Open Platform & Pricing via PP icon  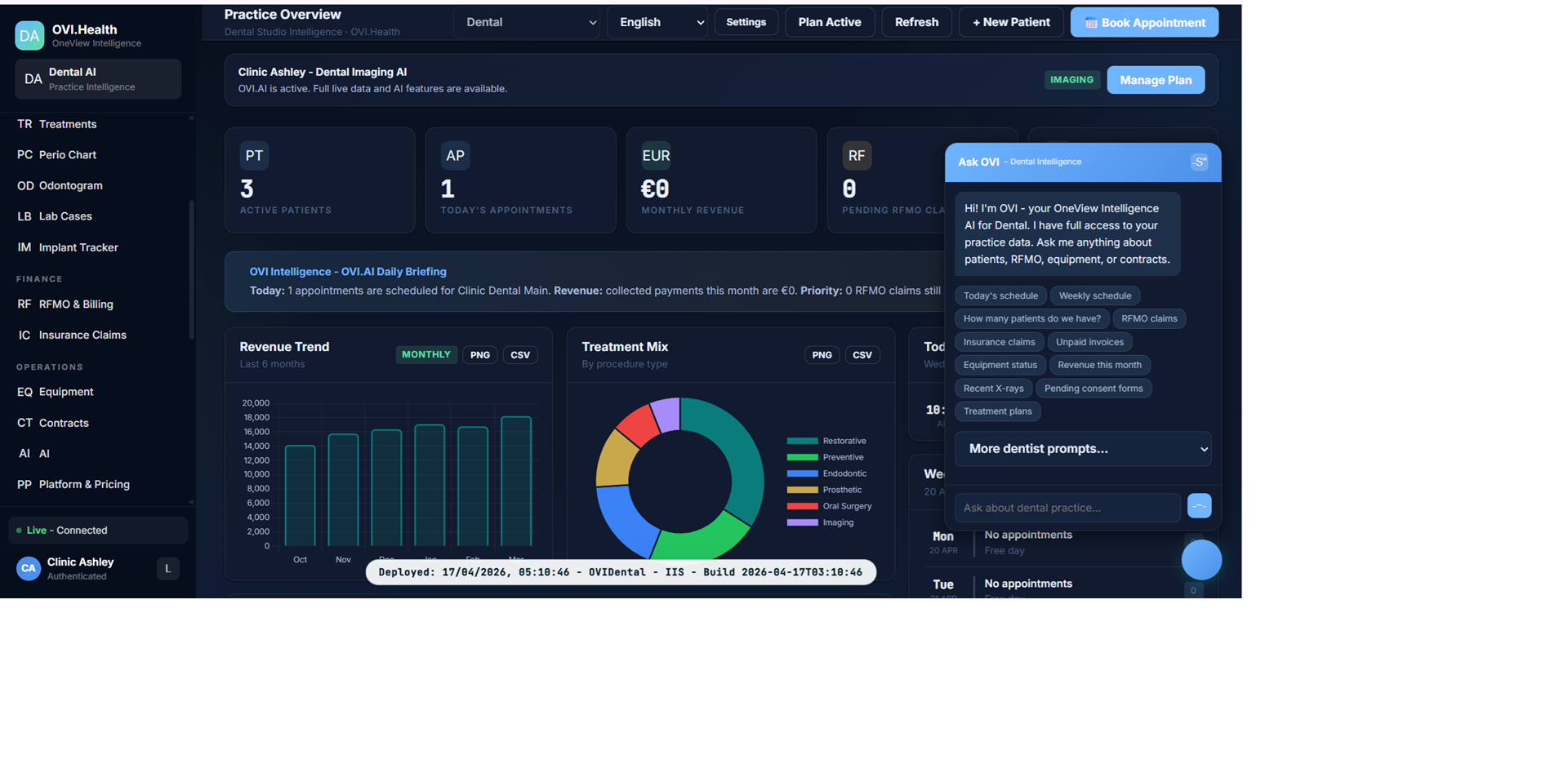pos(24,485)
